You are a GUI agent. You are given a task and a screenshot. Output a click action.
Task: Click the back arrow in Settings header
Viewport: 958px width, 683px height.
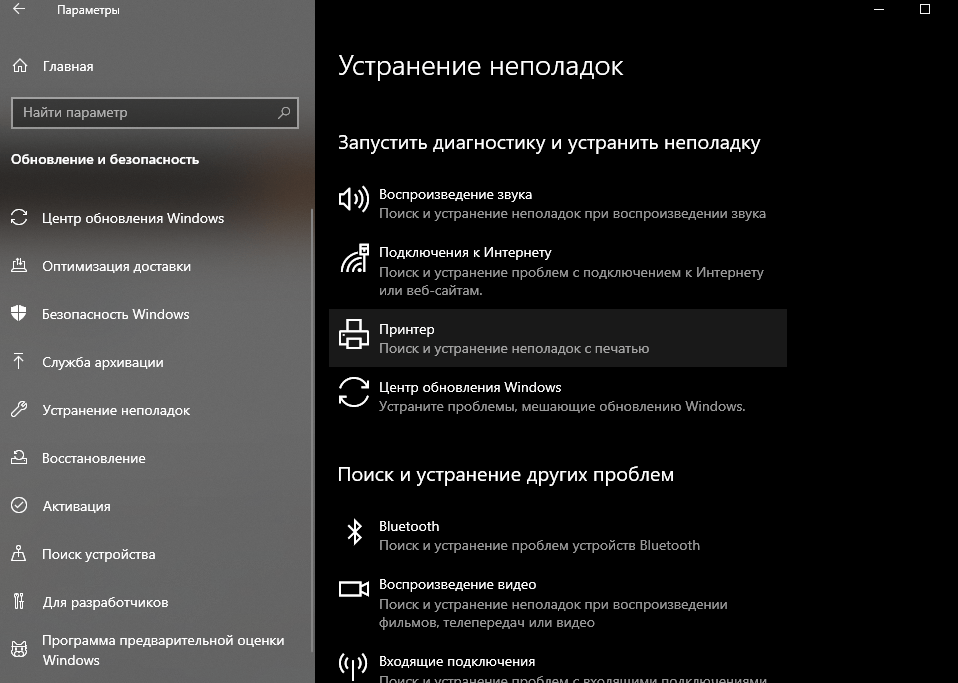20,10
